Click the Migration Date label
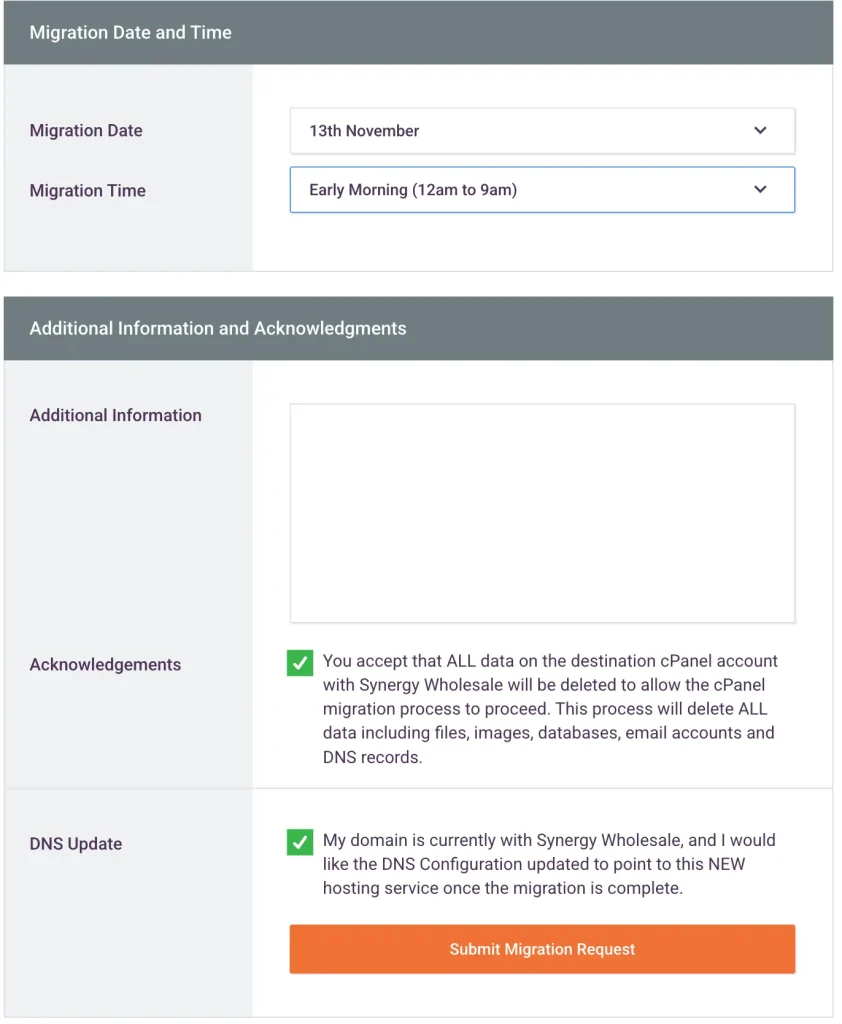Viewport: 842px width, 1024px height. [86, 130]
